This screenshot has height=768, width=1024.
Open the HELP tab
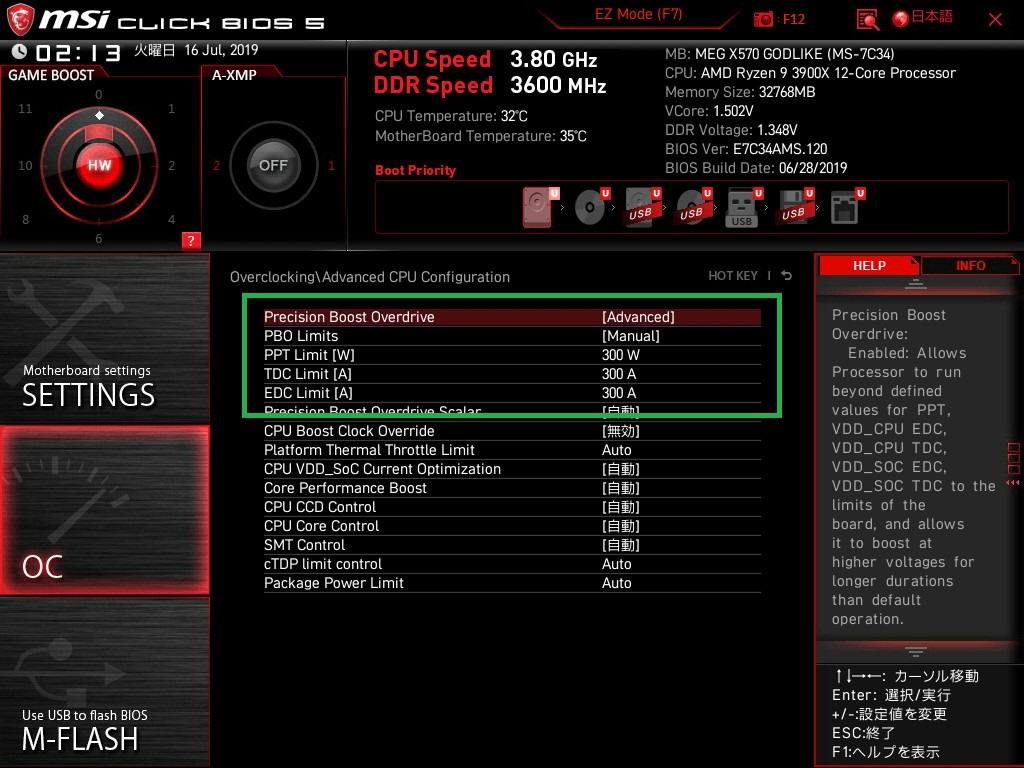[869, 266]
